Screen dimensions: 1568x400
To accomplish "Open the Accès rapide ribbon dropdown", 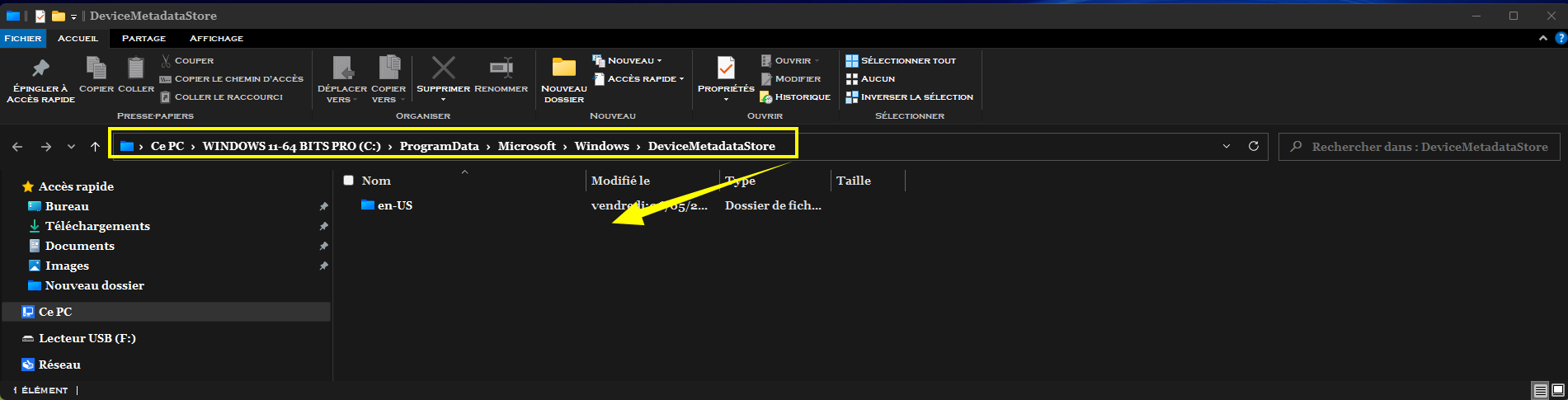I will pyautogui.click(x=639, y=78).
